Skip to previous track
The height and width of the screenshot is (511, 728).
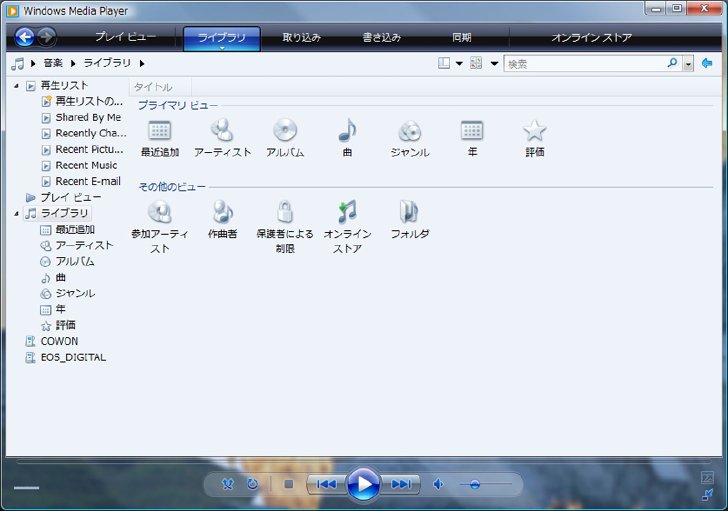(326, 485)
